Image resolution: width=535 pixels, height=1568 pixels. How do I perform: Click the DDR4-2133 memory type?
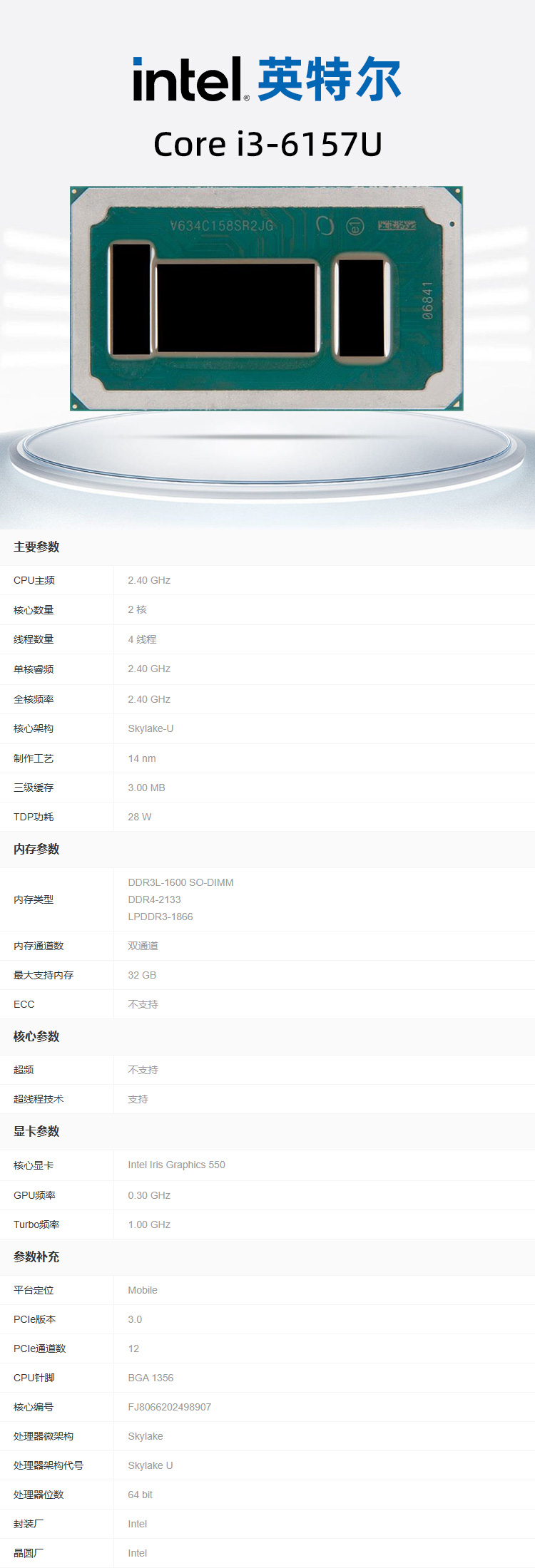pos(154,899)
